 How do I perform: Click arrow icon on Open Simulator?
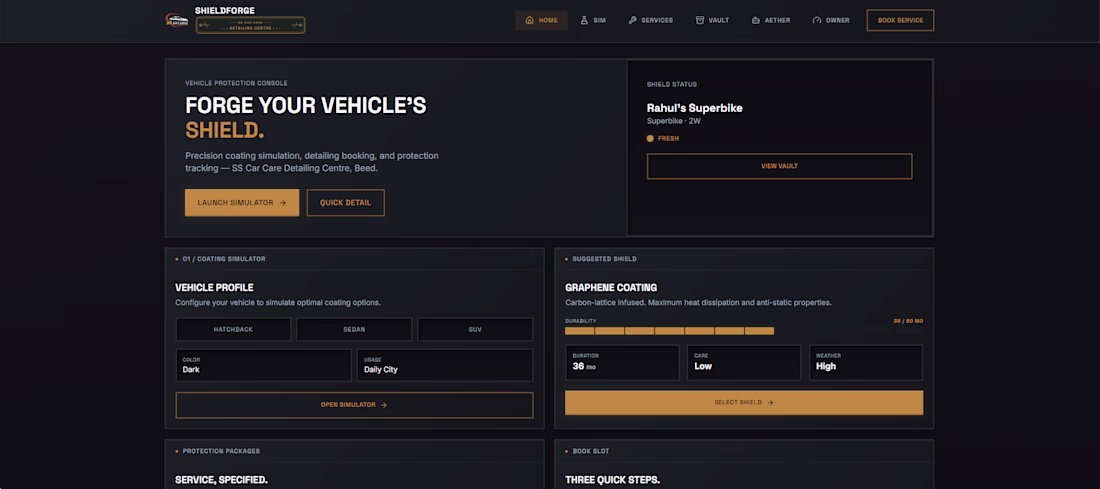point(384,405)
